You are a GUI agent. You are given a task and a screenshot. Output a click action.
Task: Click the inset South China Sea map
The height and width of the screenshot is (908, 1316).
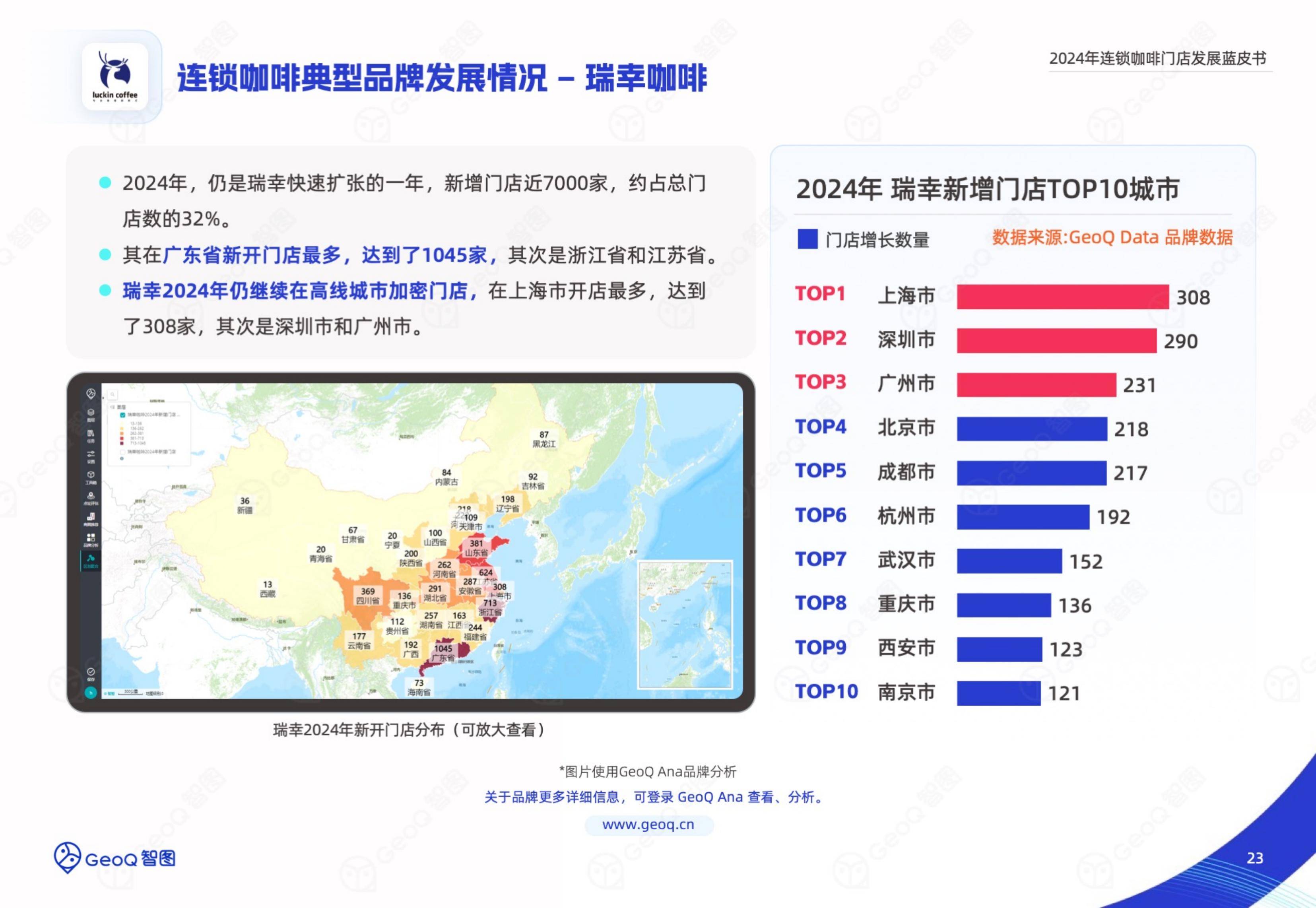685,625
